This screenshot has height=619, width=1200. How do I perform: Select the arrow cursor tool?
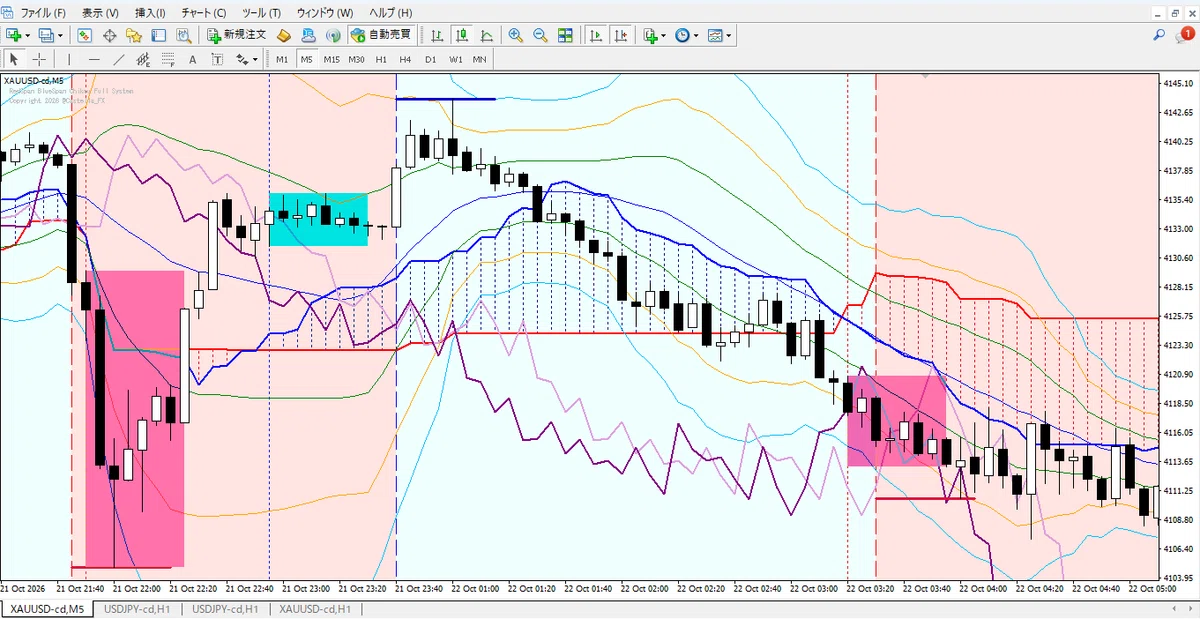[x=14, y=59]
